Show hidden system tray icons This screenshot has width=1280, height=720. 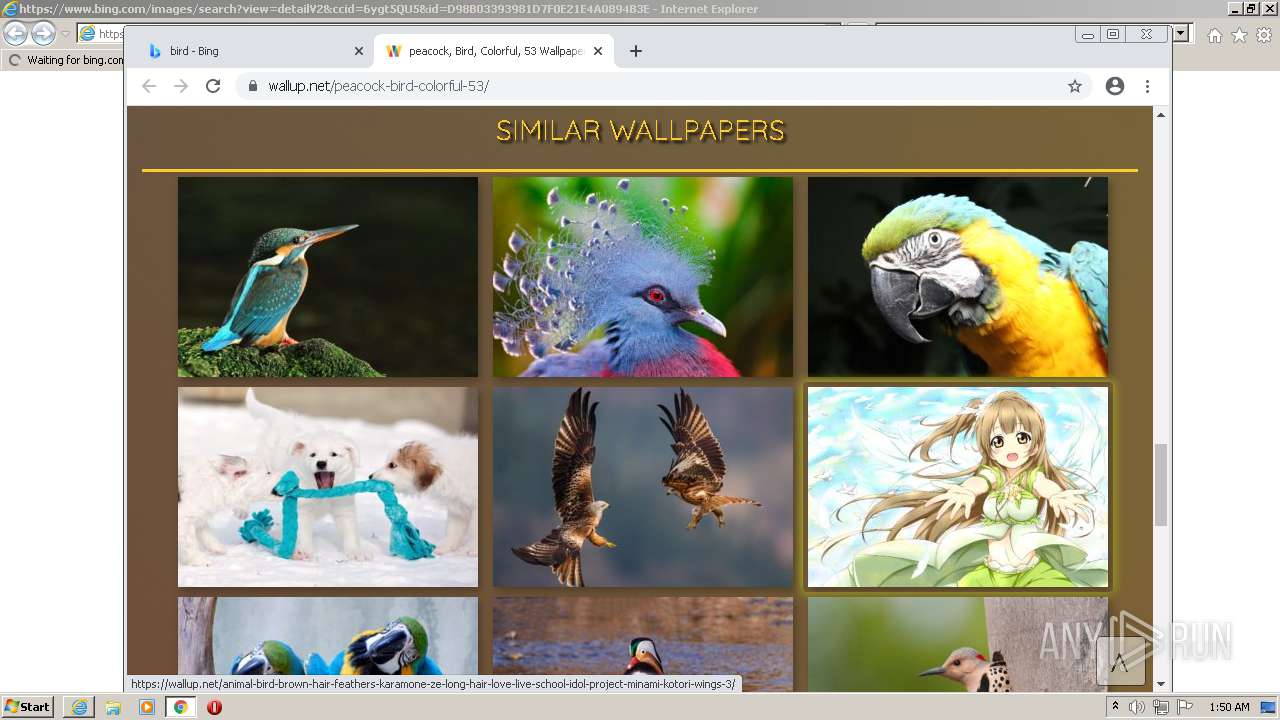[x=1116, y=707]
